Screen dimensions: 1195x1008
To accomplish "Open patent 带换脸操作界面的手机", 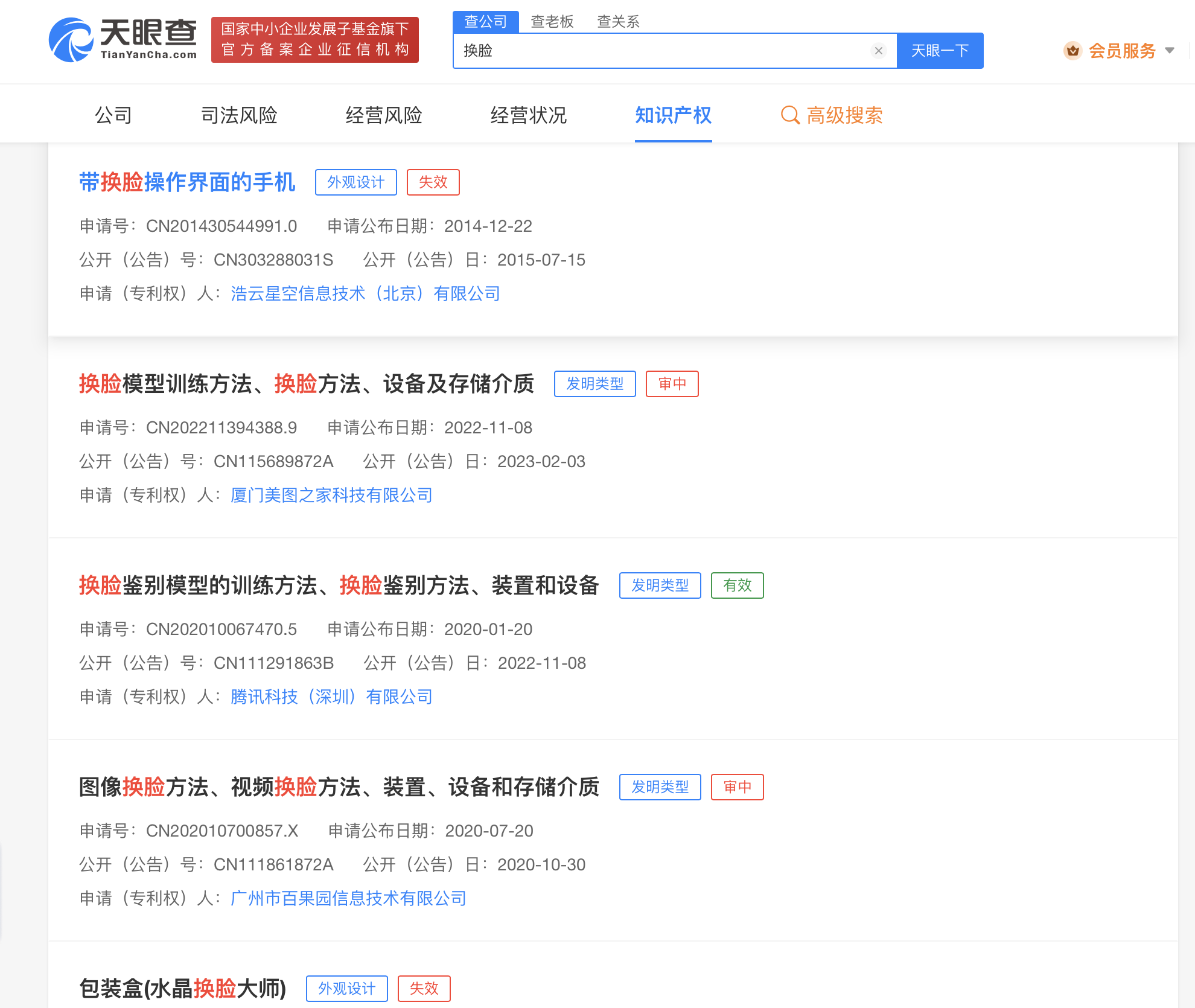I will tap(187, 182).
